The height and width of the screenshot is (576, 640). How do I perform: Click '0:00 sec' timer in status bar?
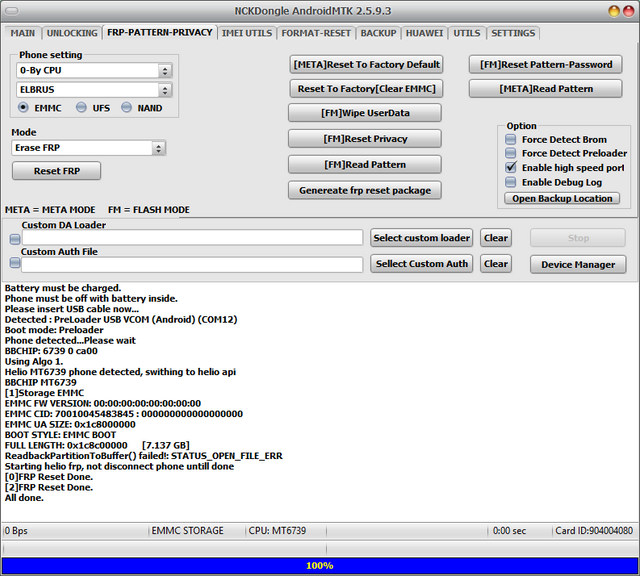tap(509, 530)
